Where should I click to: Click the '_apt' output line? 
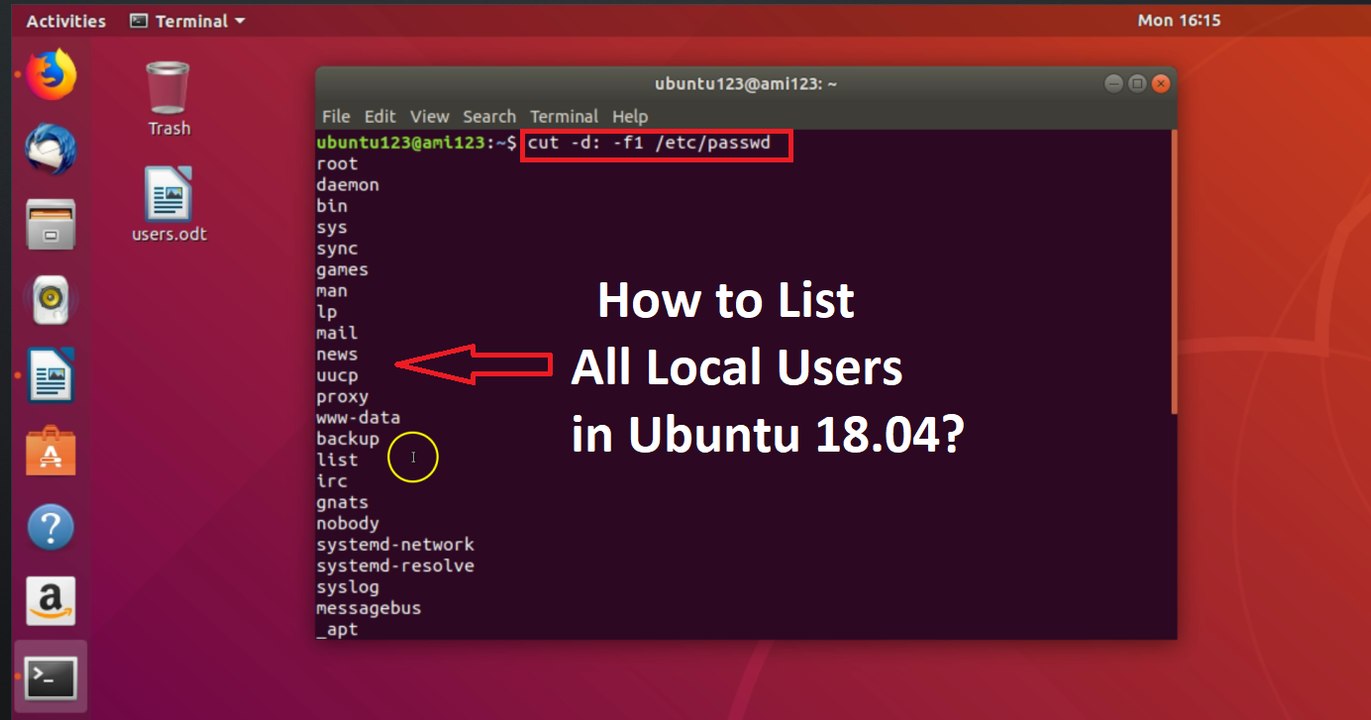pos(337,629)
